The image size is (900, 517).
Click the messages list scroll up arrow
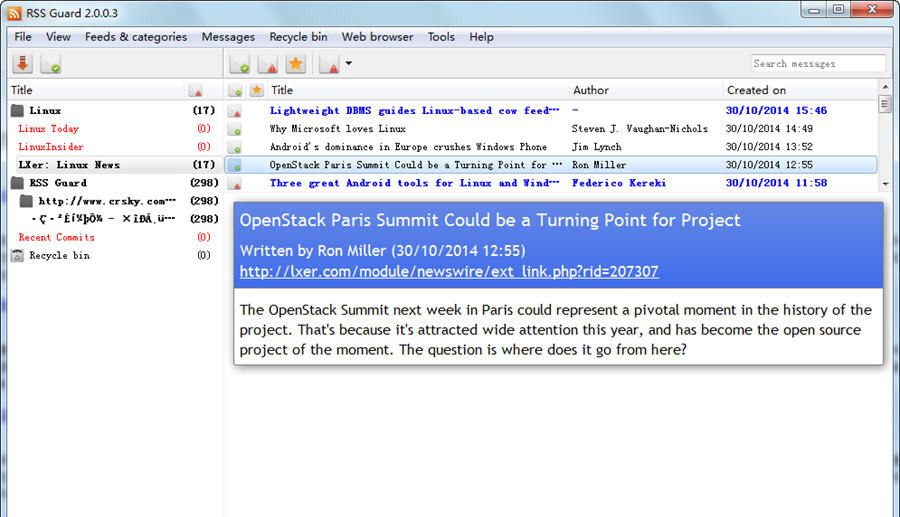click(885, 87)
